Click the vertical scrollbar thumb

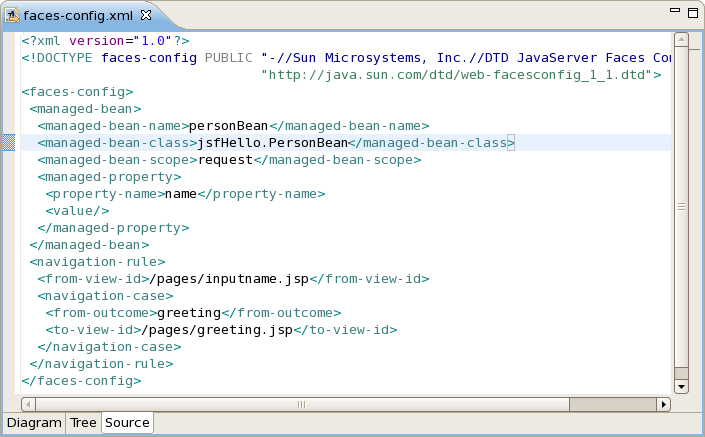click(681, 207)
